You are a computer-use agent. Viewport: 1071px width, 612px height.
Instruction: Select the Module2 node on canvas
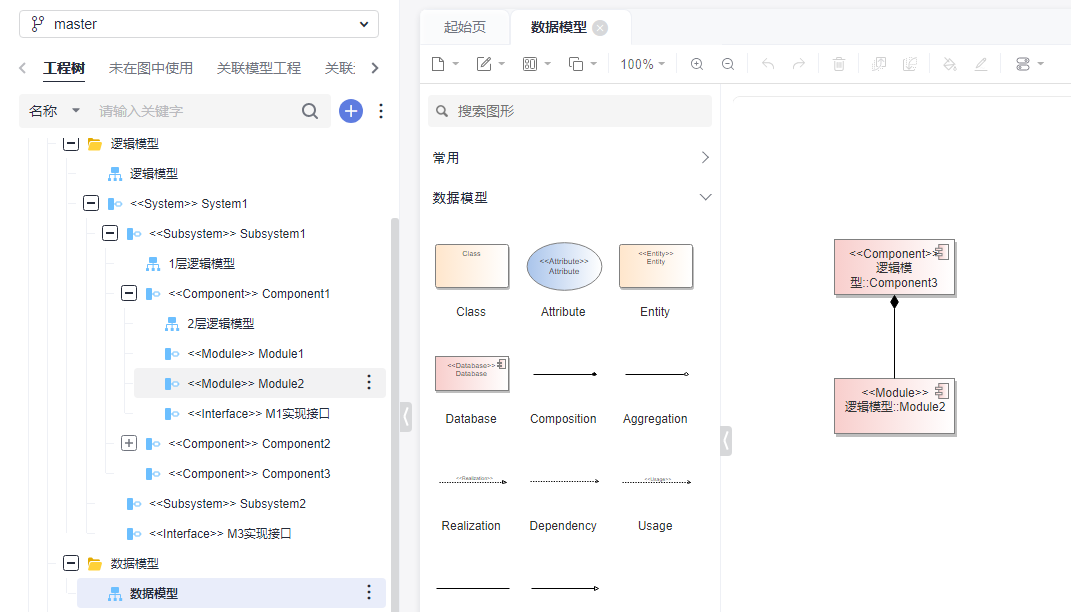(894, 406)
